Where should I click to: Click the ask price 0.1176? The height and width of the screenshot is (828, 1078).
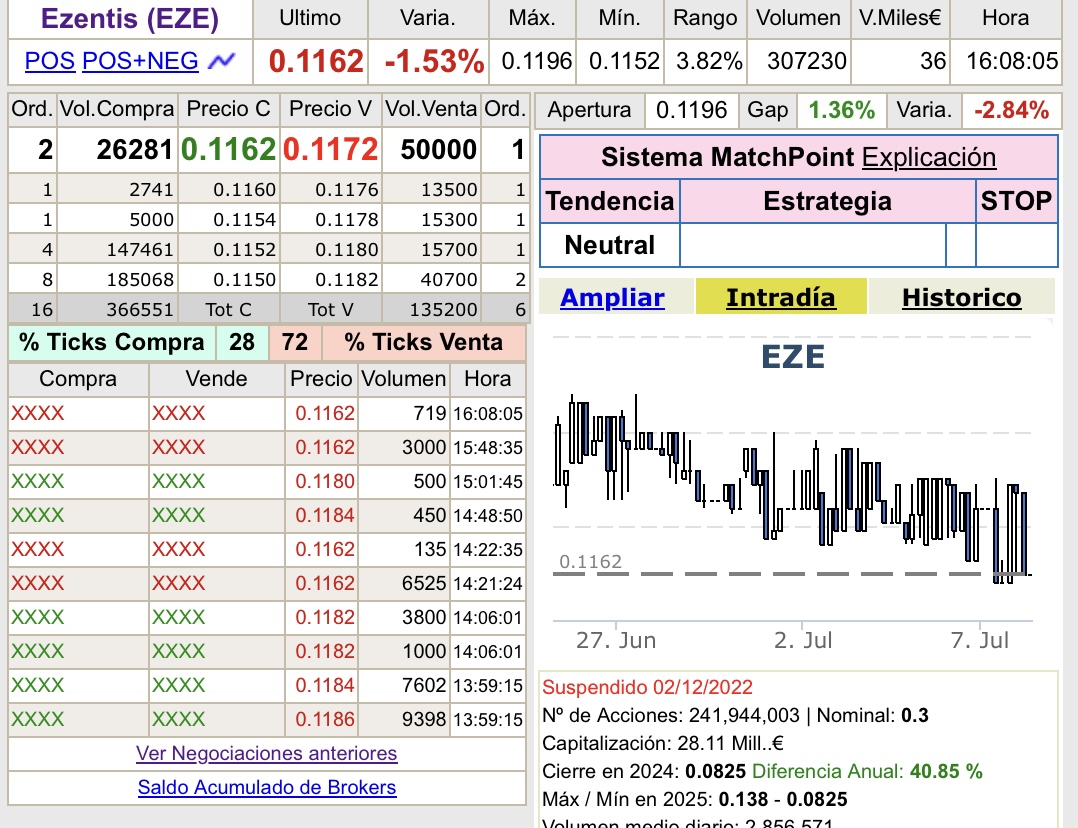(346, 190)
